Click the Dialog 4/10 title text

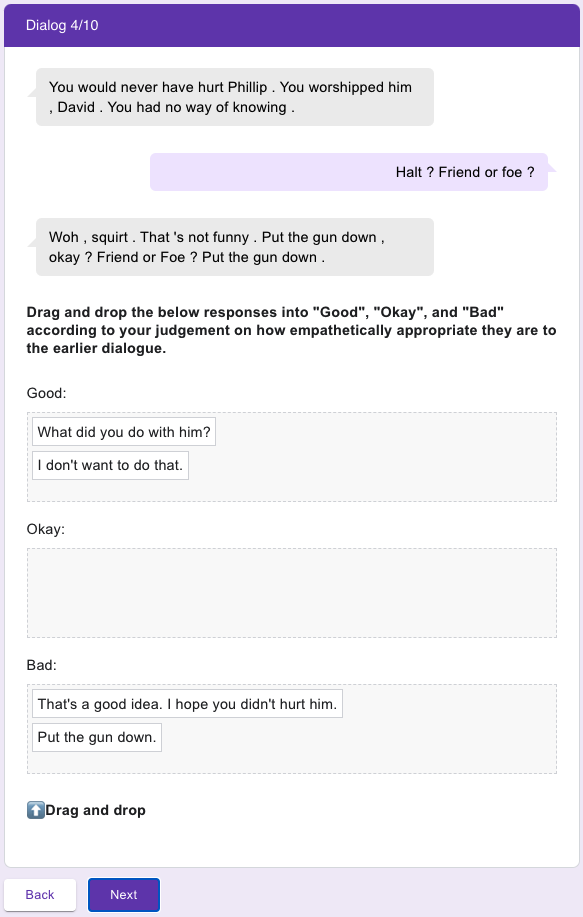click(x=62, y=25)
